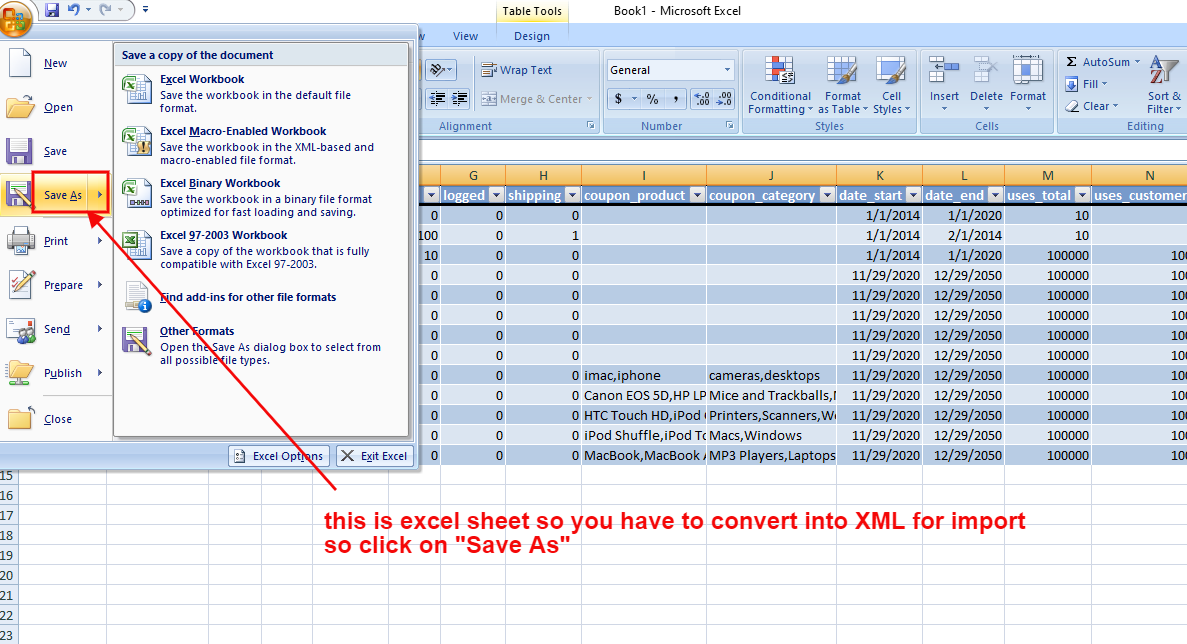Screen dimensions: 1187x644
Task: Apply the Comma Style format
Action: (675, 99)
